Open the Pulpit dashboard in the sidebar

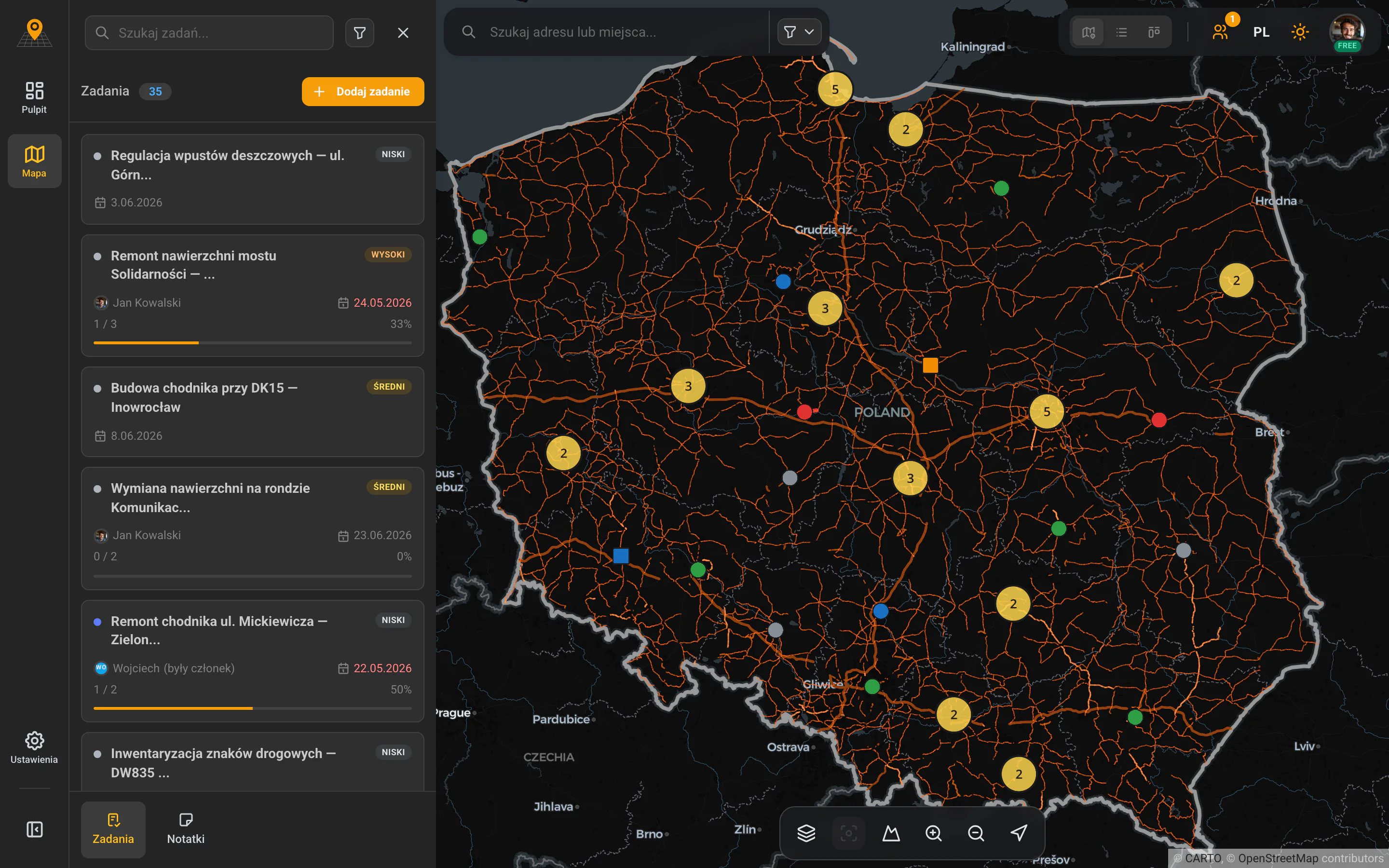coord(34,97)
